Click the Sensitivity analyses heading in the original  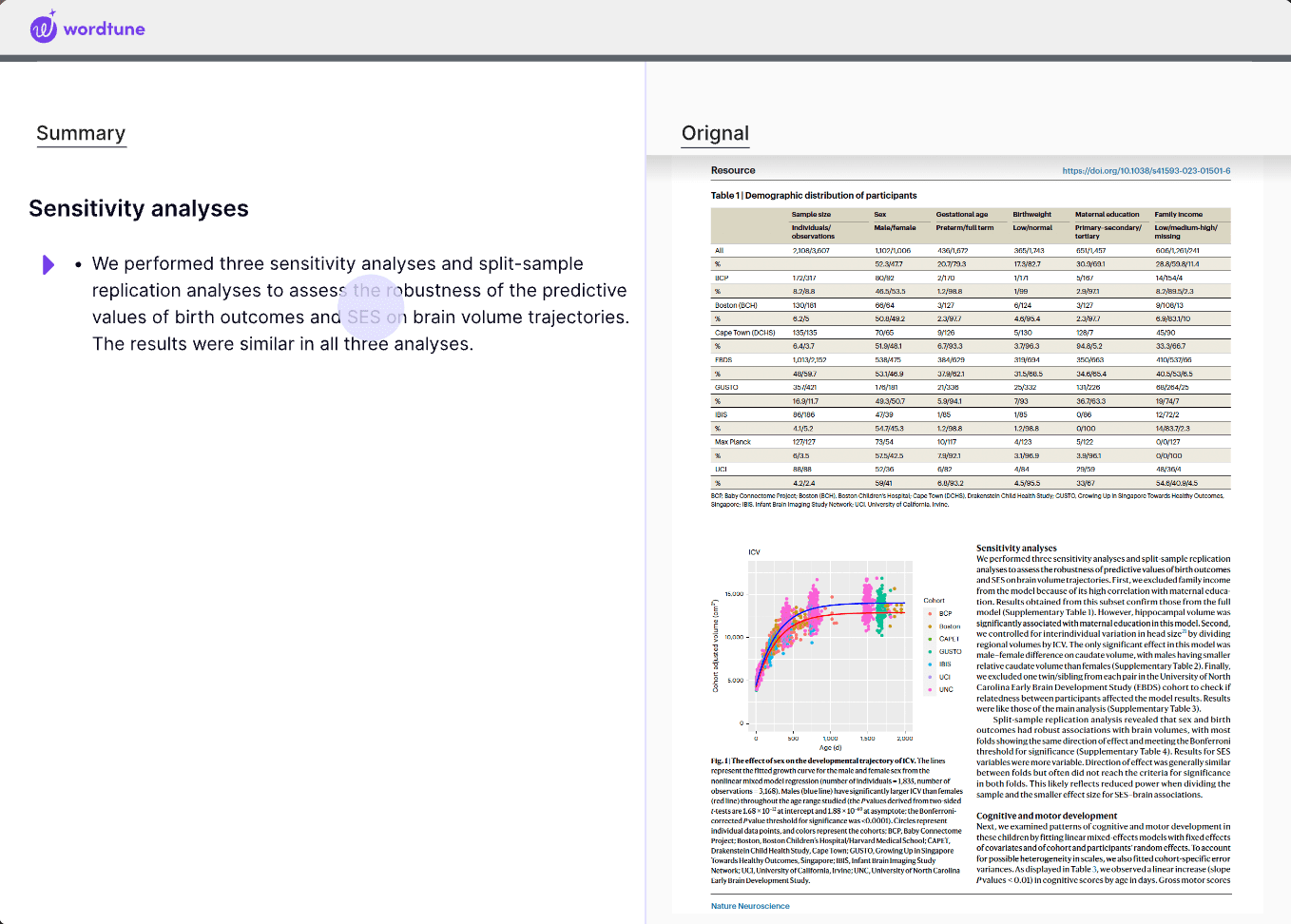point(1016,548)
